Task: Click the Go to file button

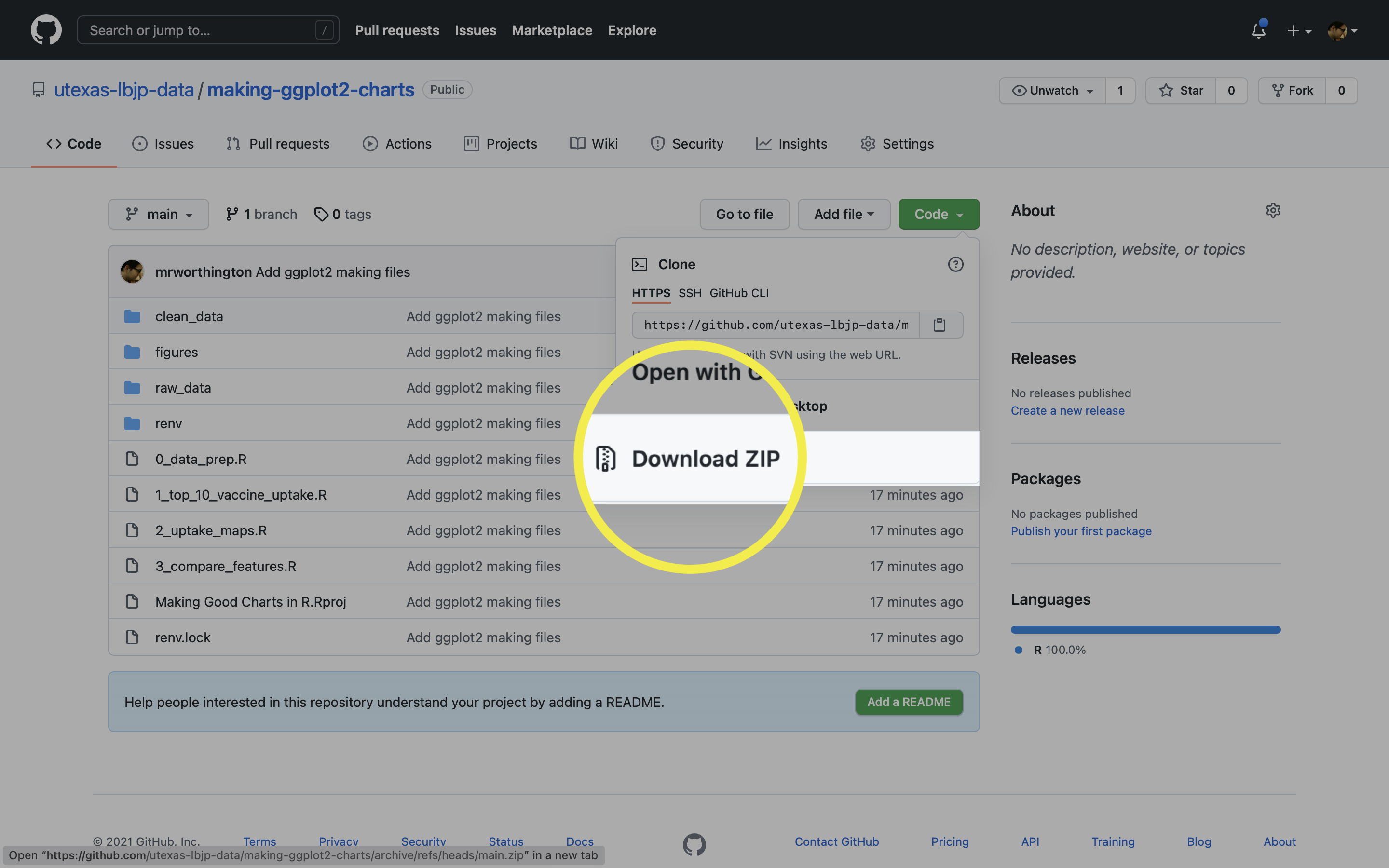Action: 744,213
